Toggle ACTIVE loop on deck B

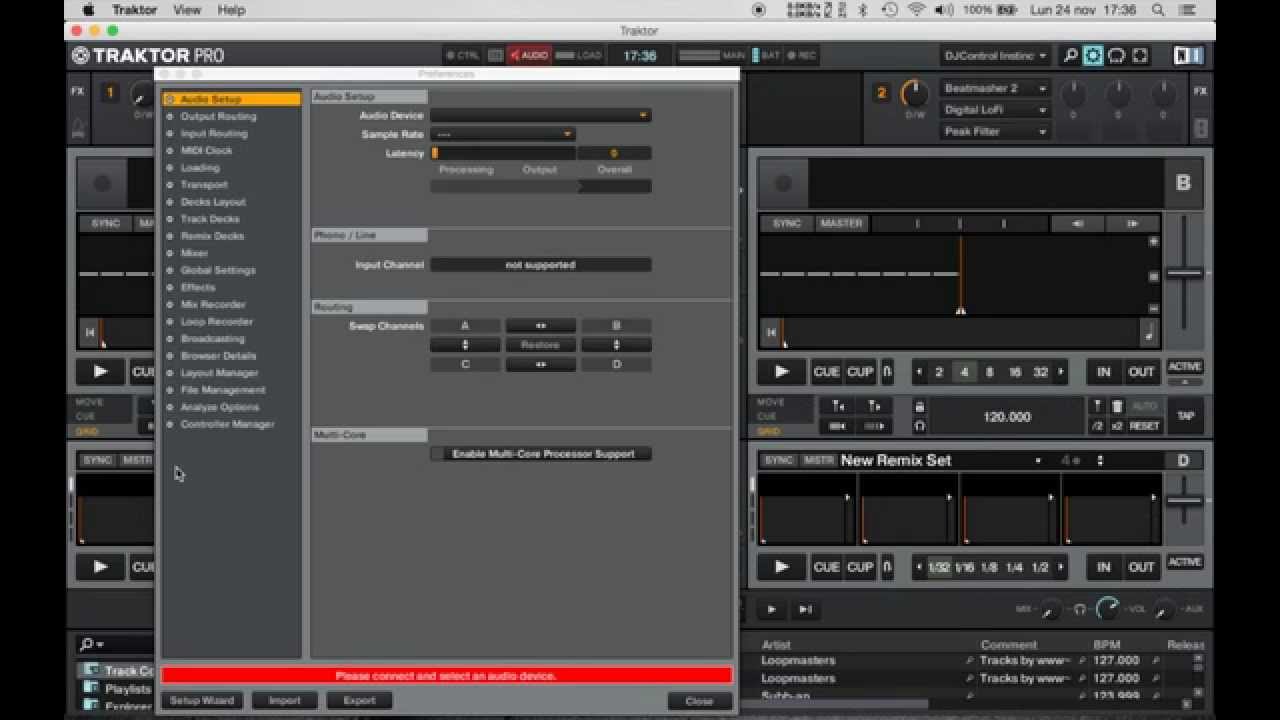1185,367
